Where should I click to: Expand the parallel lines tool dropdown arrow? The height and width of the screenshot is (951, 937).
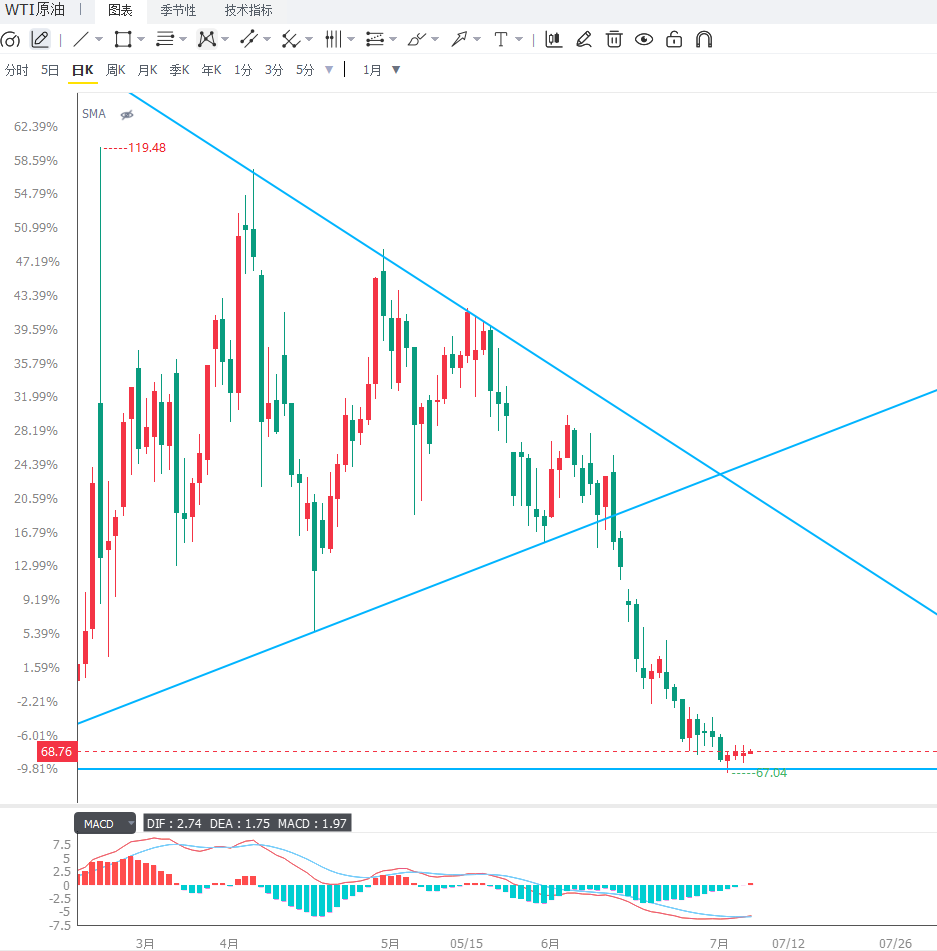pos(183,39)
